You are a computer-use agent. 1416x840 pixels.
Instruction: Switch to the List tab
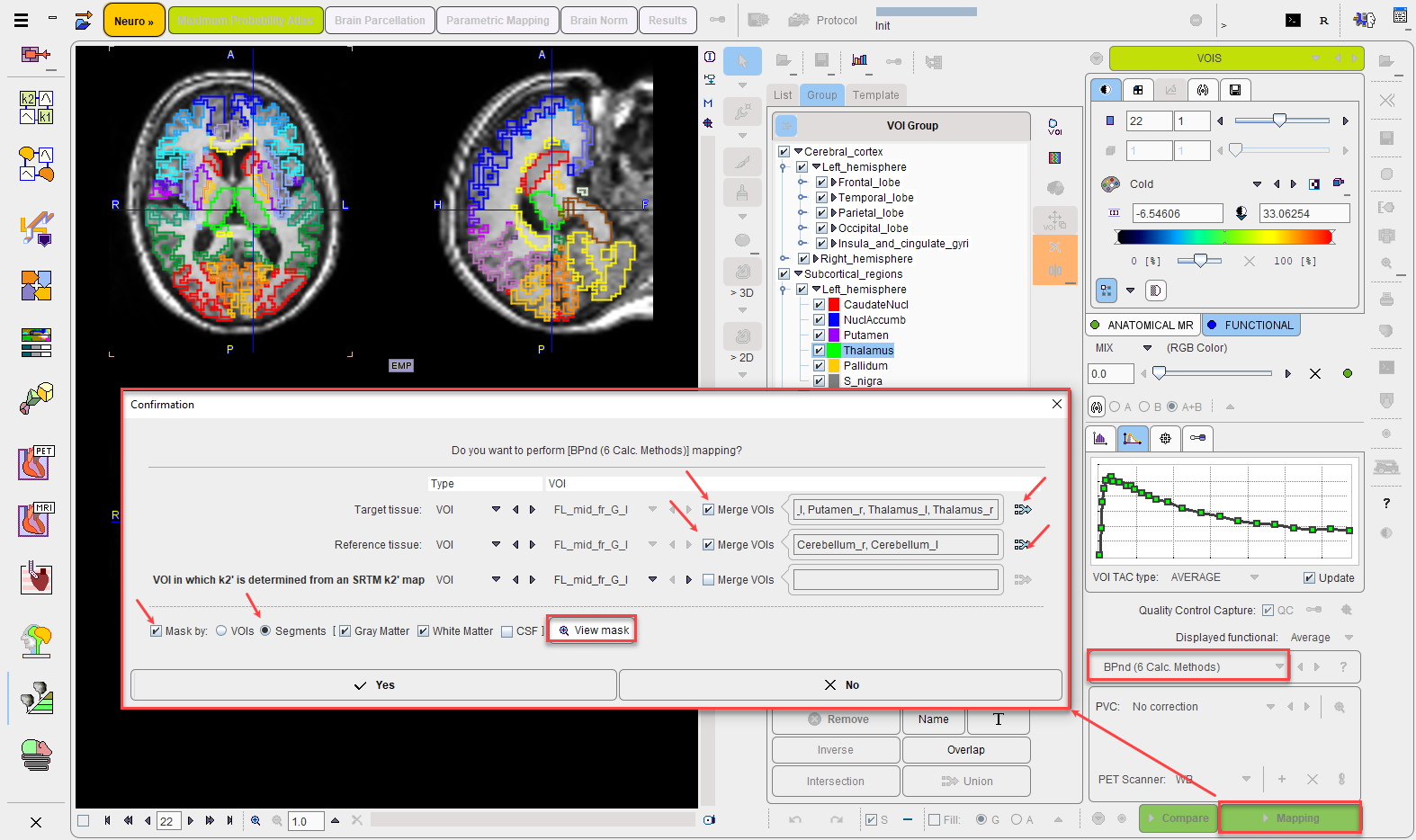point(783,95)
